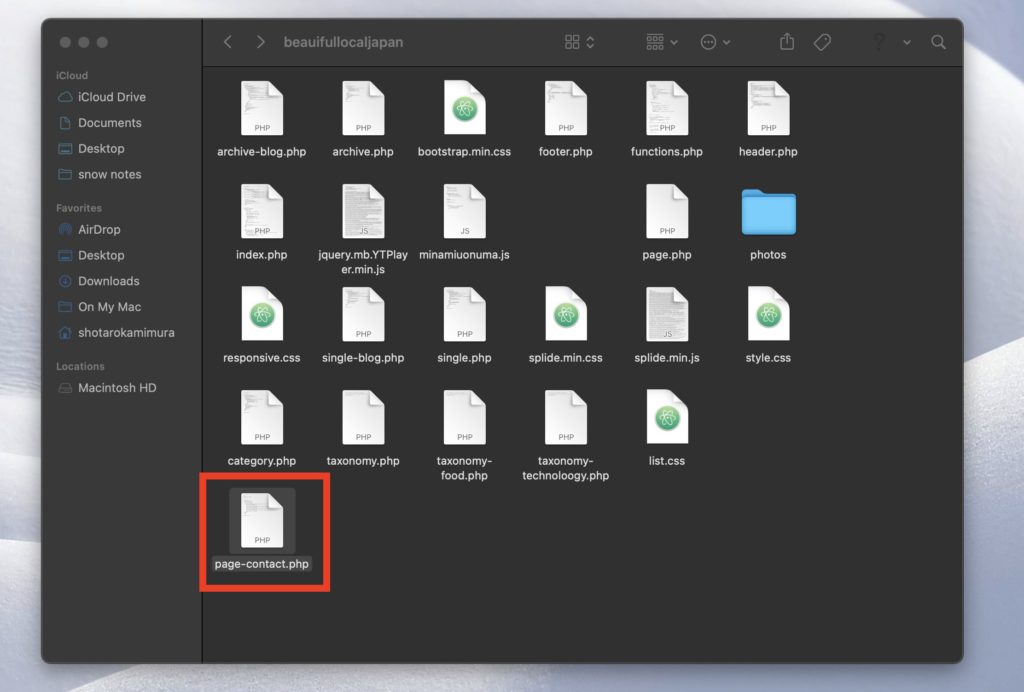Expand the toolbar overflow chevron

pyautogui.click(x=906, y=42)
